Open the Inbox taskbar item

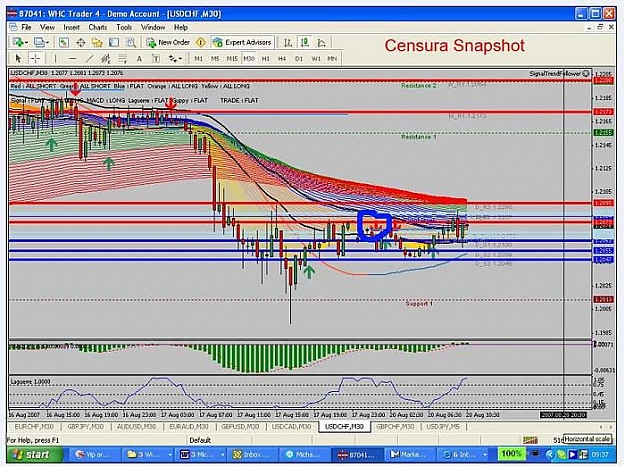coord(252,454)
